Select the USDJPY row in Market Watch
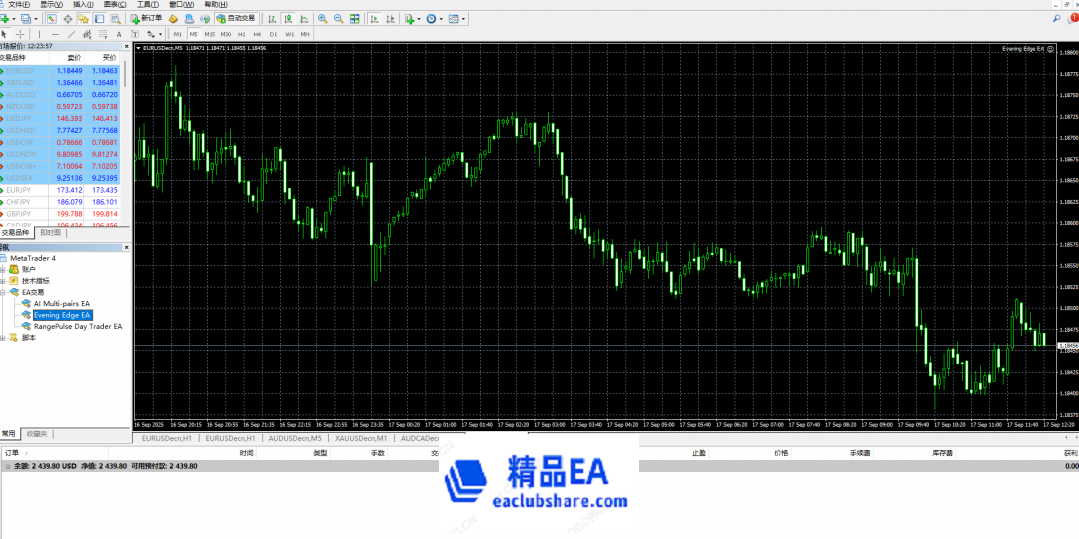 click(60, 118)
